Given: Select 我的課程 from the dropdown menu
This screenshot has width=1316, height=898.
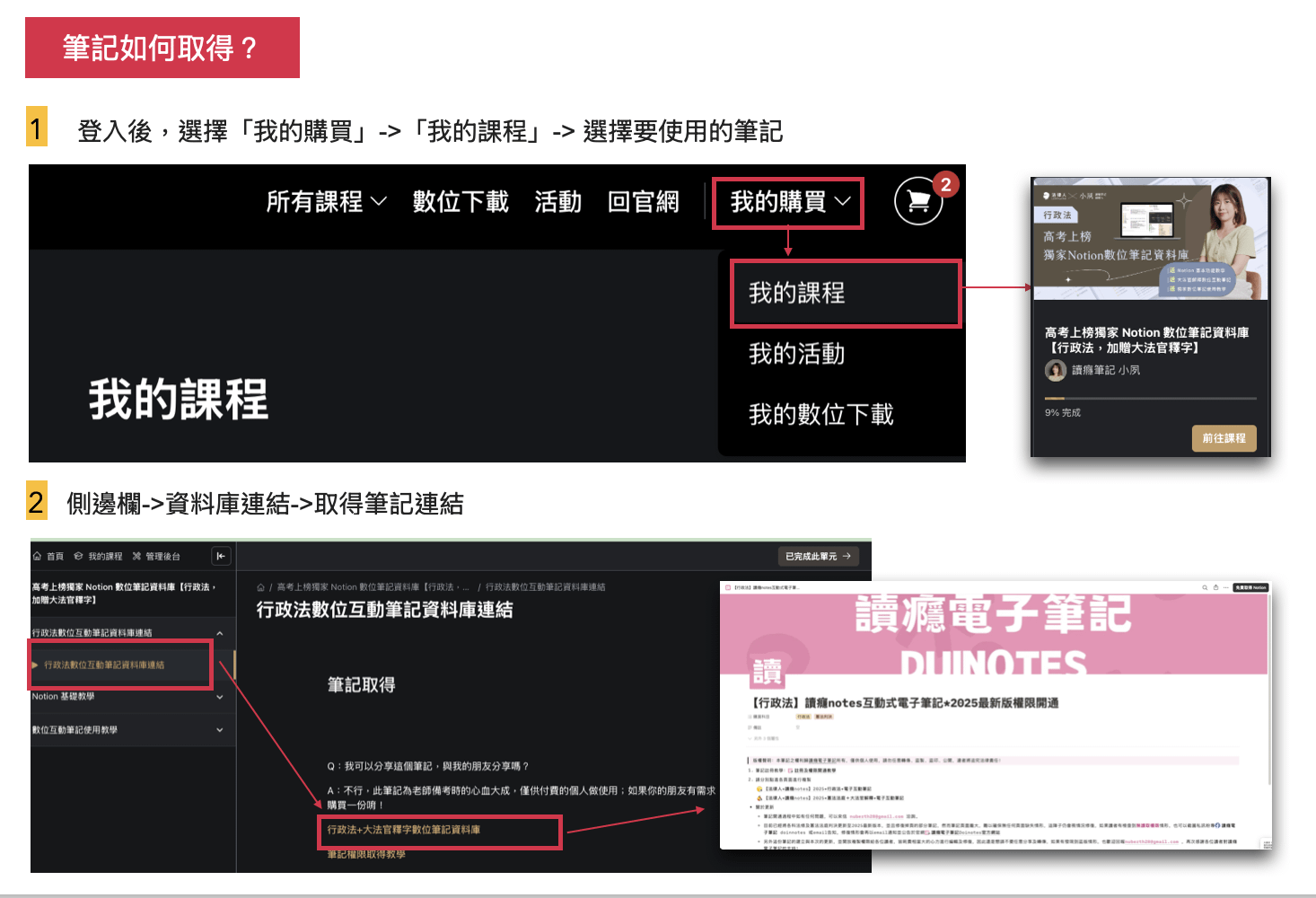Looking at the screenshot, I should pyautogui.click(x=797, y=293).
